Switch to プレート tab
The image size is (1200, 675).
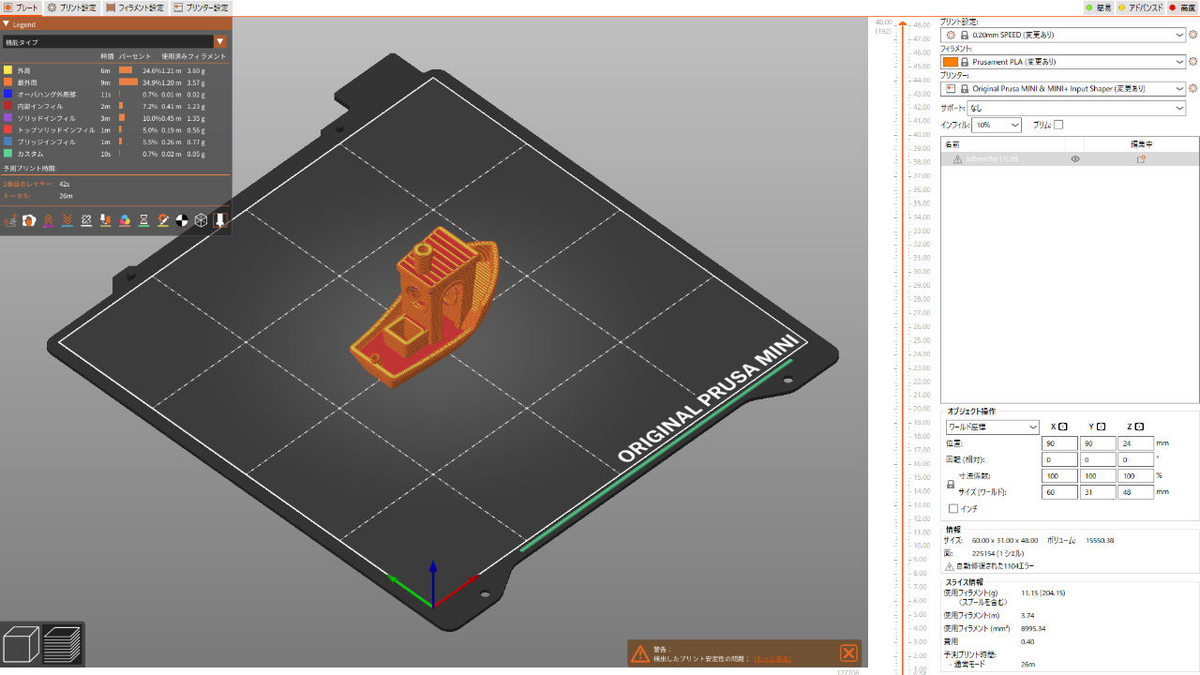(21, 7)
